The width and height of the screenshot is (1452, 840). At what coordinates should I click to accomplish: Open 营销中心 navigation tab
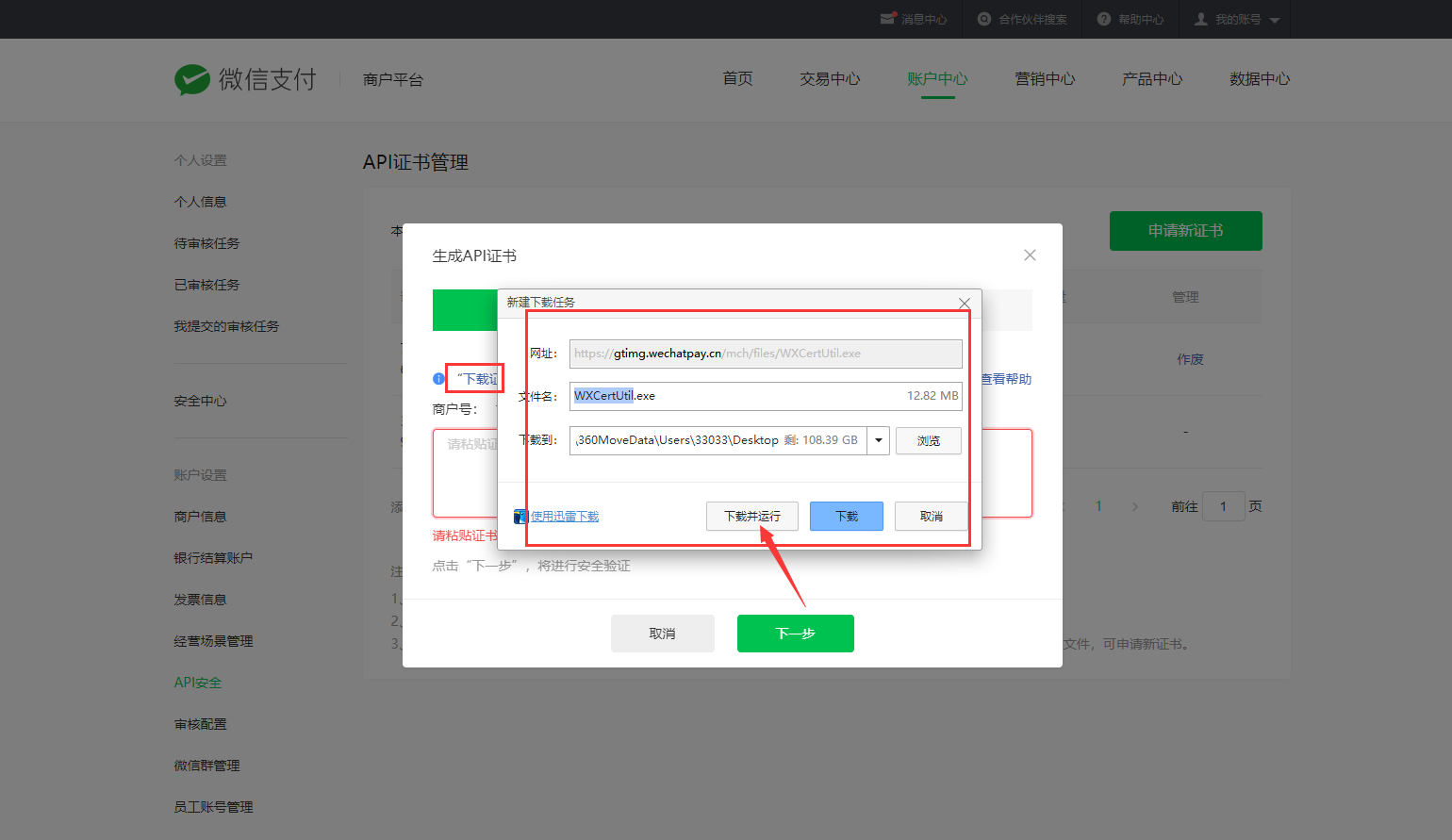[1045, 79]
